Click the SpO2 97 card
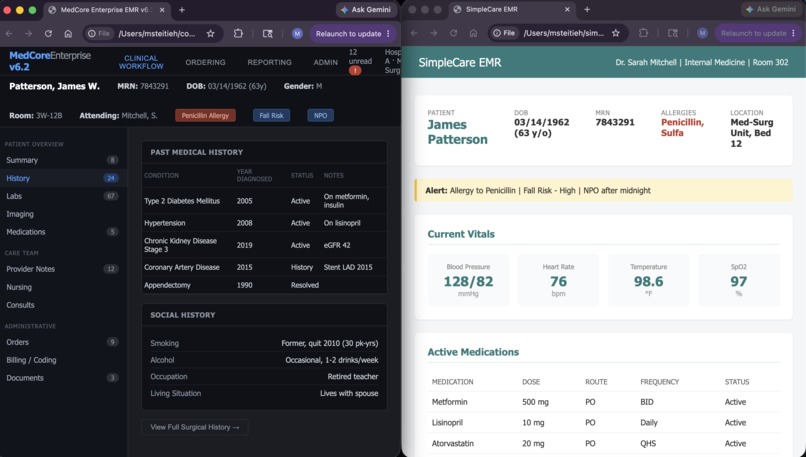Image resolution: width=806 pixels, height=457 pixels. point(739,280)
